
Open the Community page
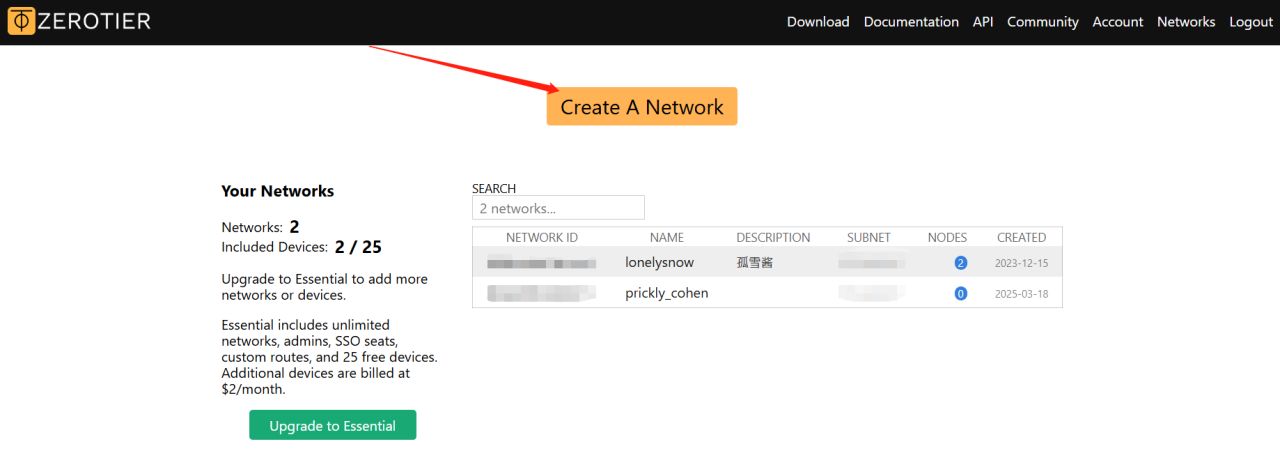pos(1043,22)
